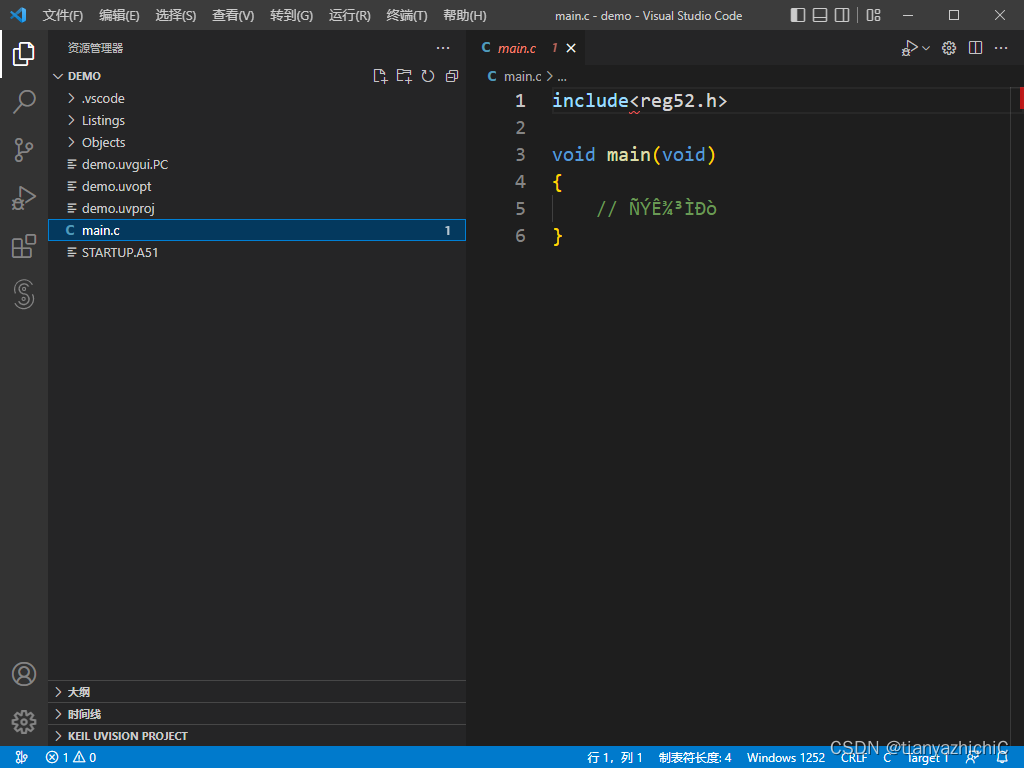Screen dimensions: 1024x768
Task: Open Explorer panel more actions menu
Action: coord(443,48)
